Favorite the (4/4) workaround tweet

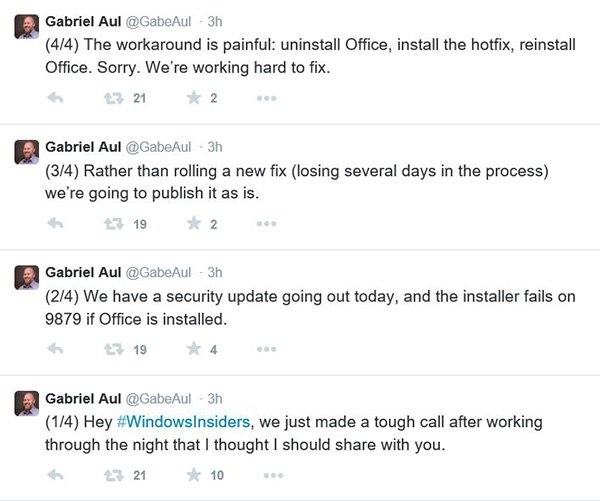[x=194, y=98]
